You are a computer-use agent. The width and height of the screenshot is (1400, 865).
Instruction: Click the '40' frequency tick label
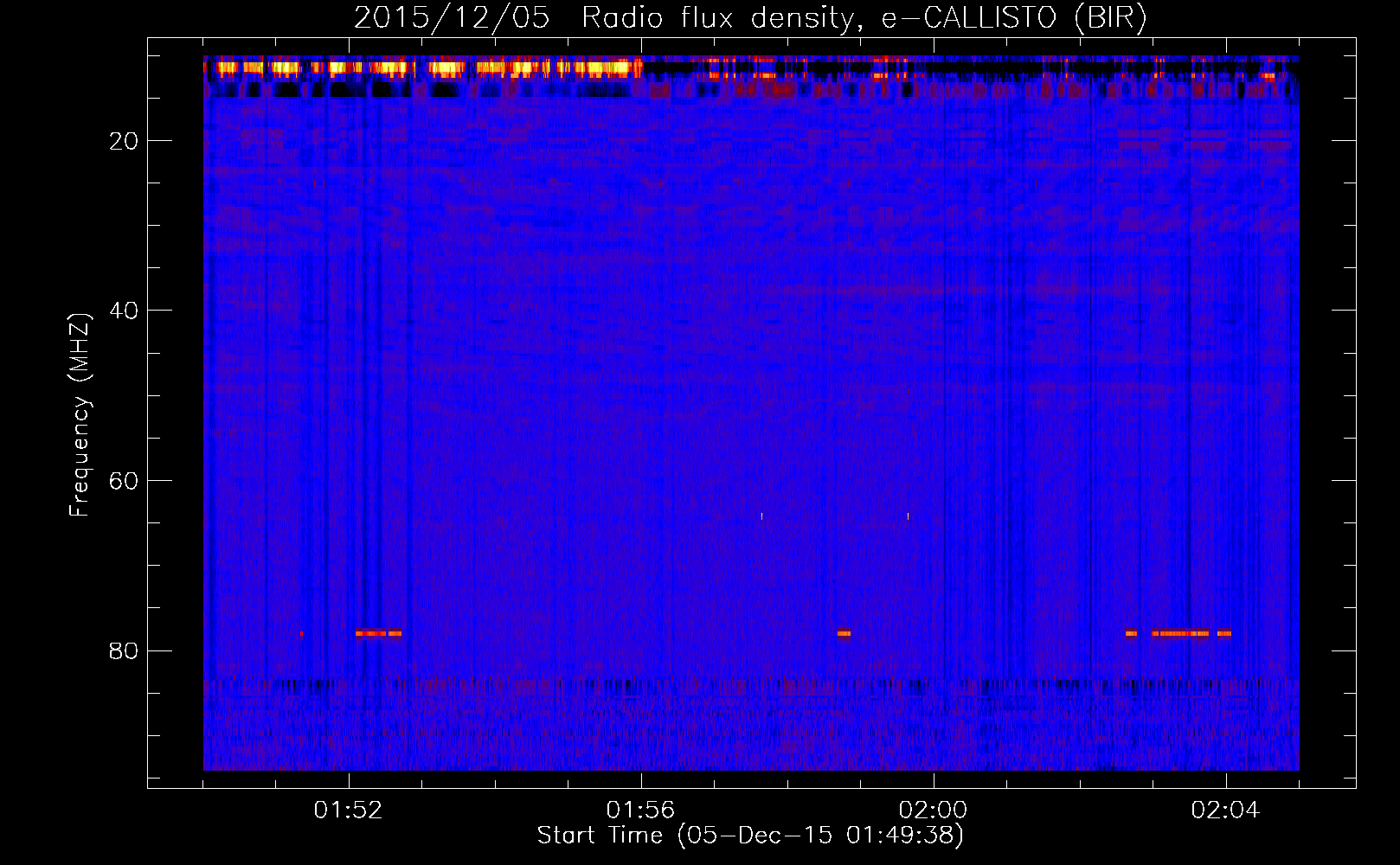point(124,311)
